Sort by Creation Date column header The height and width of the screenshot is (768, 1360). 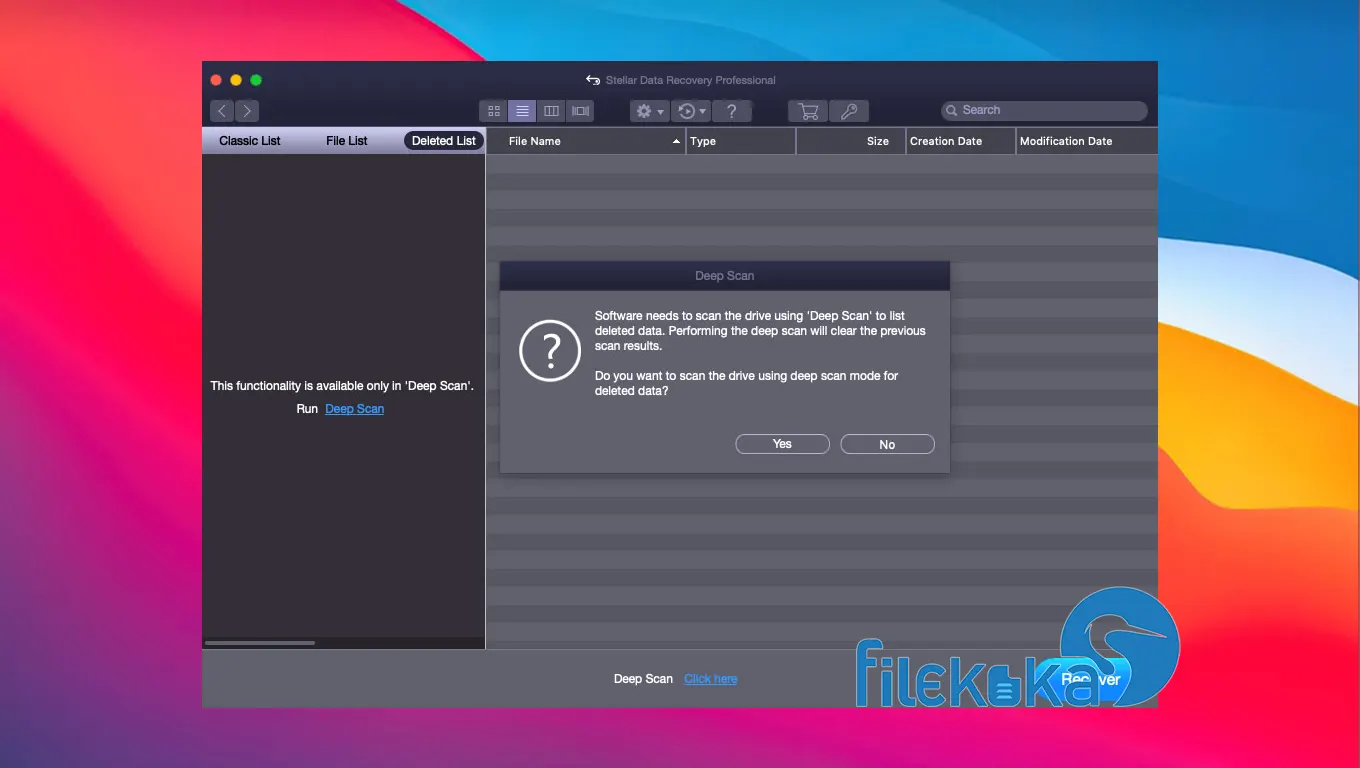[961, 141]
